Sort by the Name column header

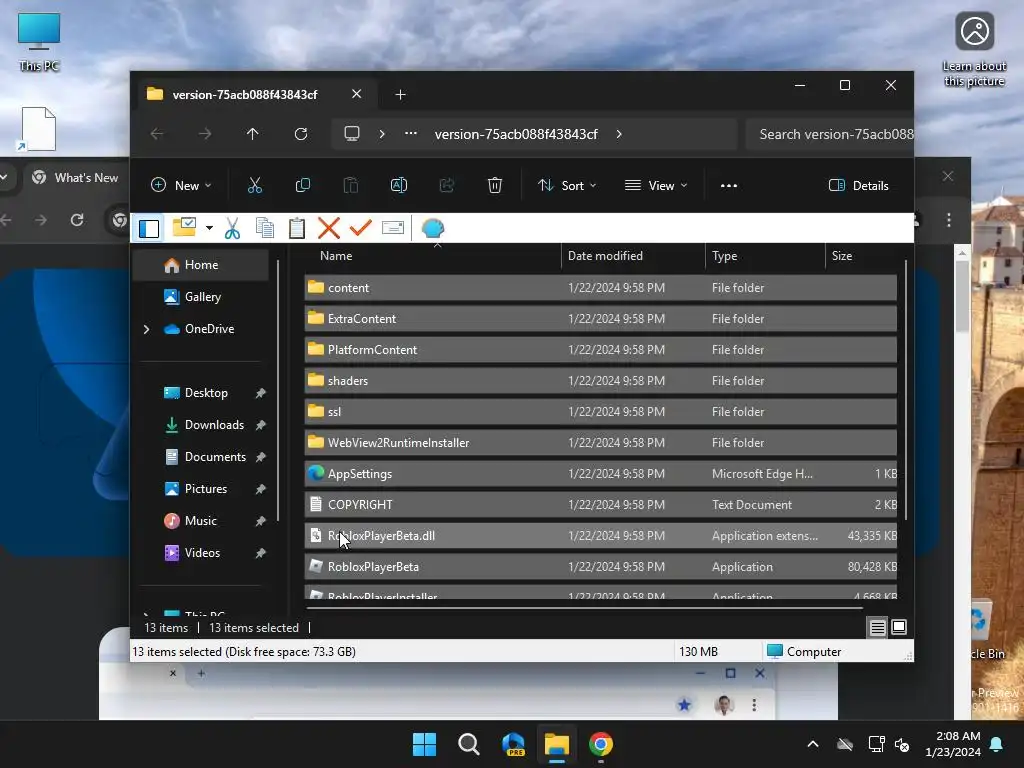tap(432, 256)
